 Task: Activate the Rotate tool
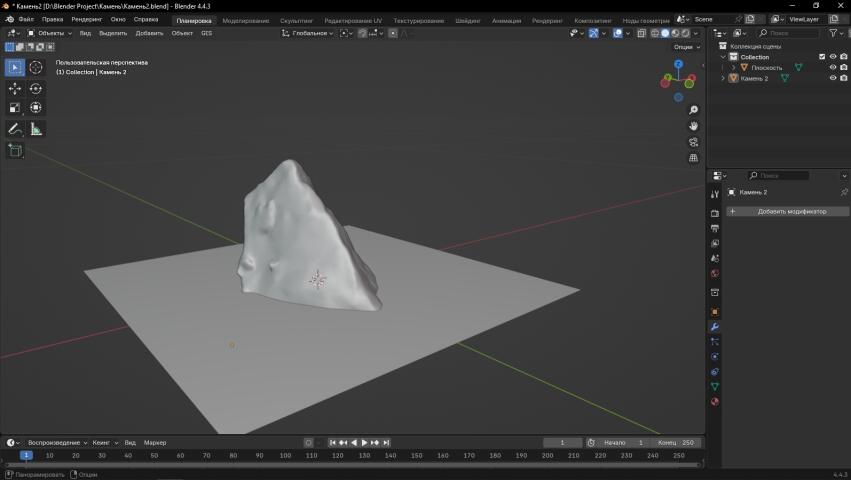coord(36,89)
